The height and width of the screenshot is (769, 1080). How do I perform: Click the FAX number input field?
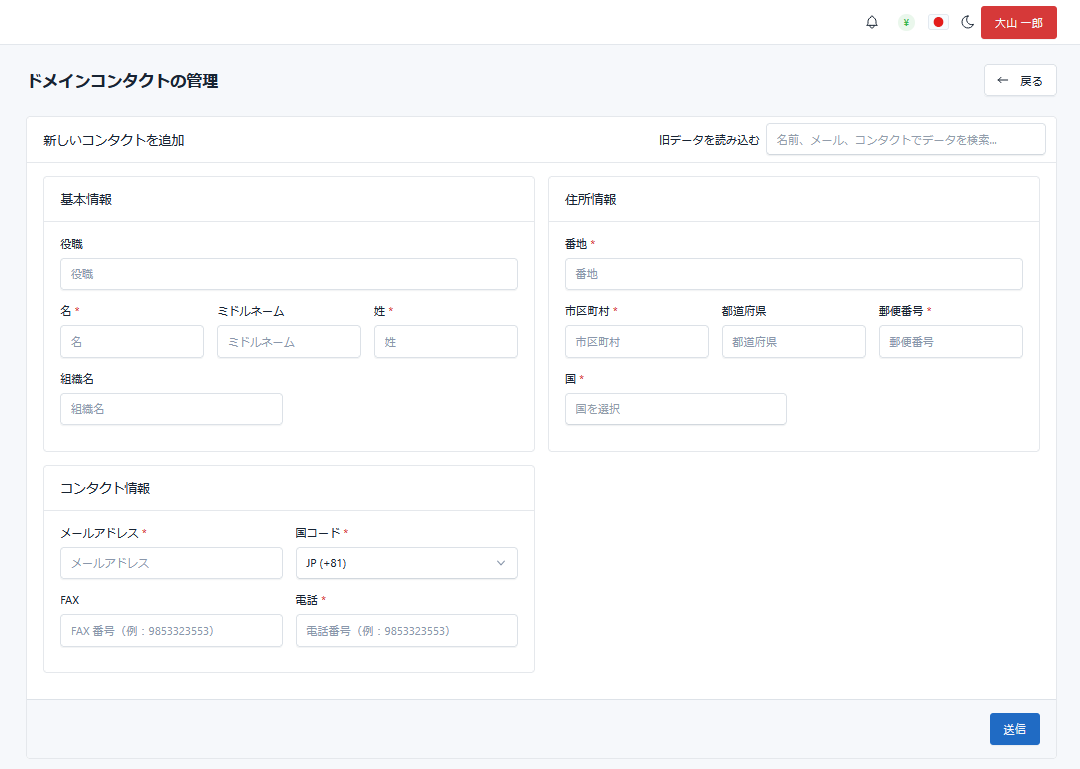tap(171, 631)
